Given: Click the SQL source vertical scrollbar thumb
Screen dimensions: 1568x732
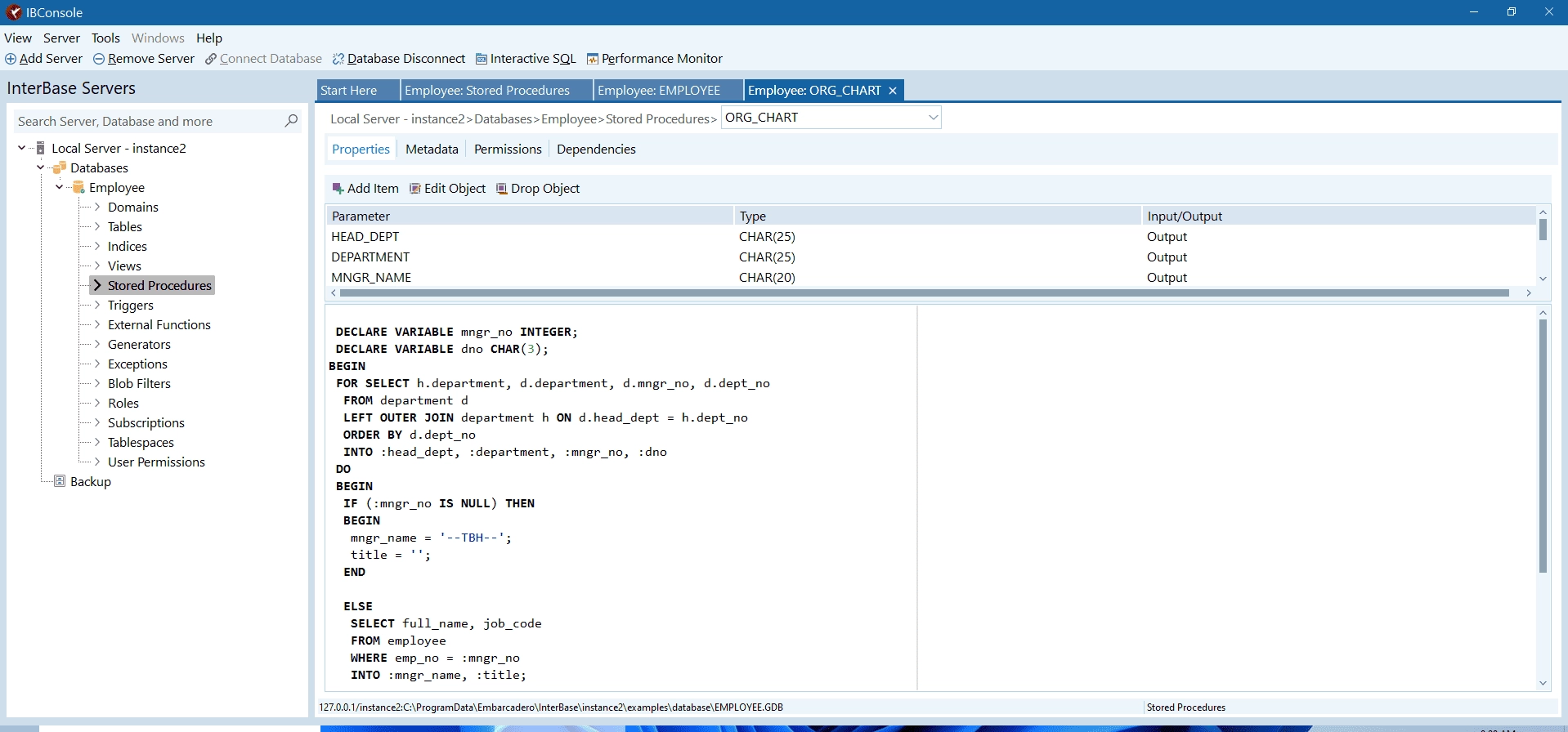Looking at the screenshot, I should click(x=1543, y=446).
